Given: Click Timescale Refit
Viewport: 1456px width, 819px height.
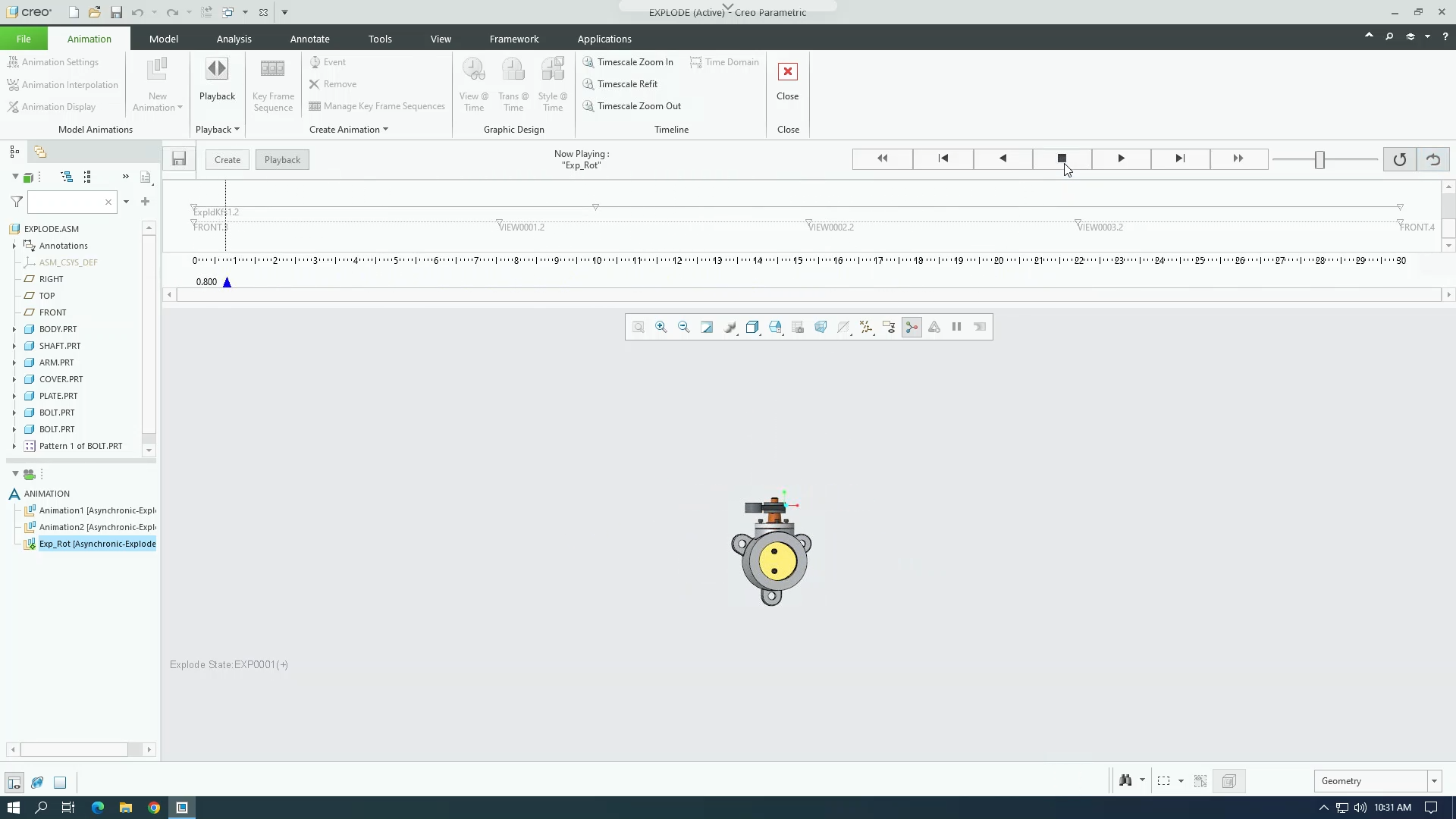Looking at the screenshot, I should (620, 84).
